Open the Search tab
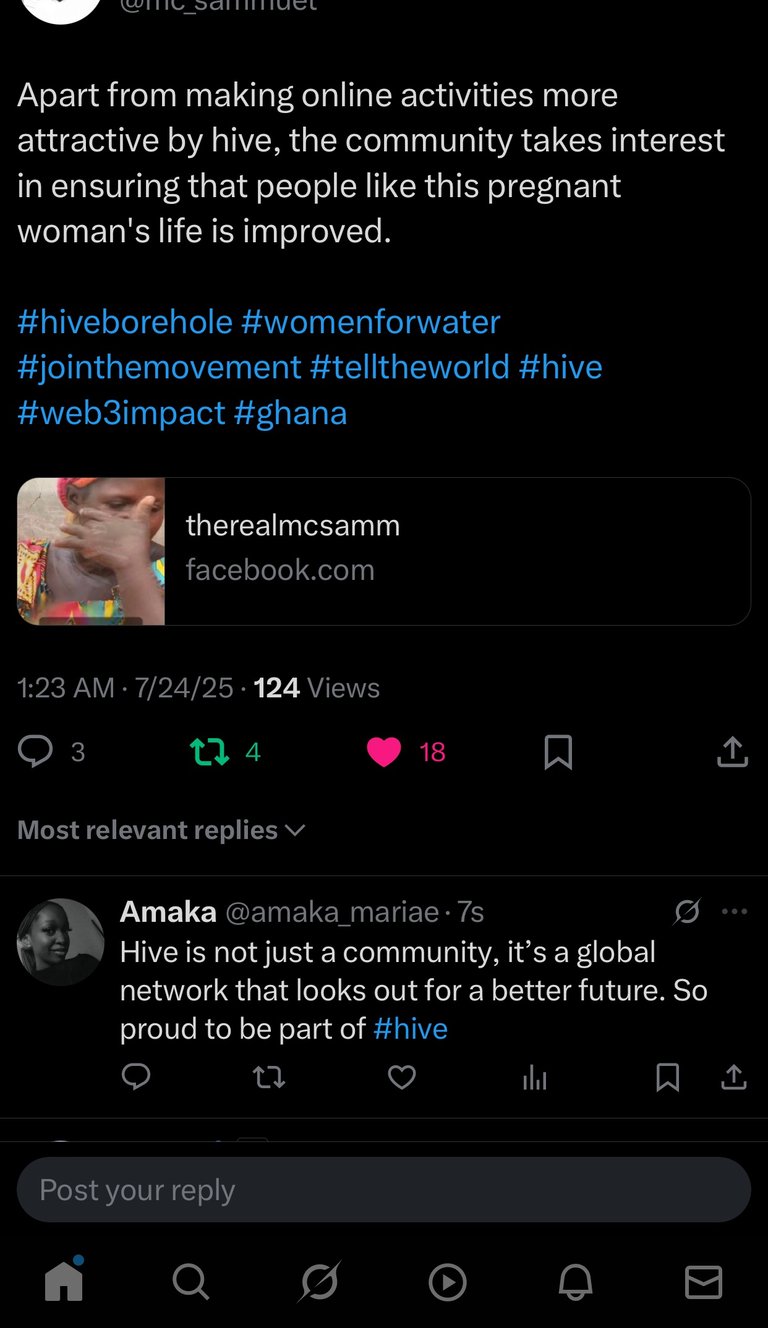This screenshot has width=768, height=1328. point(191,1281)
